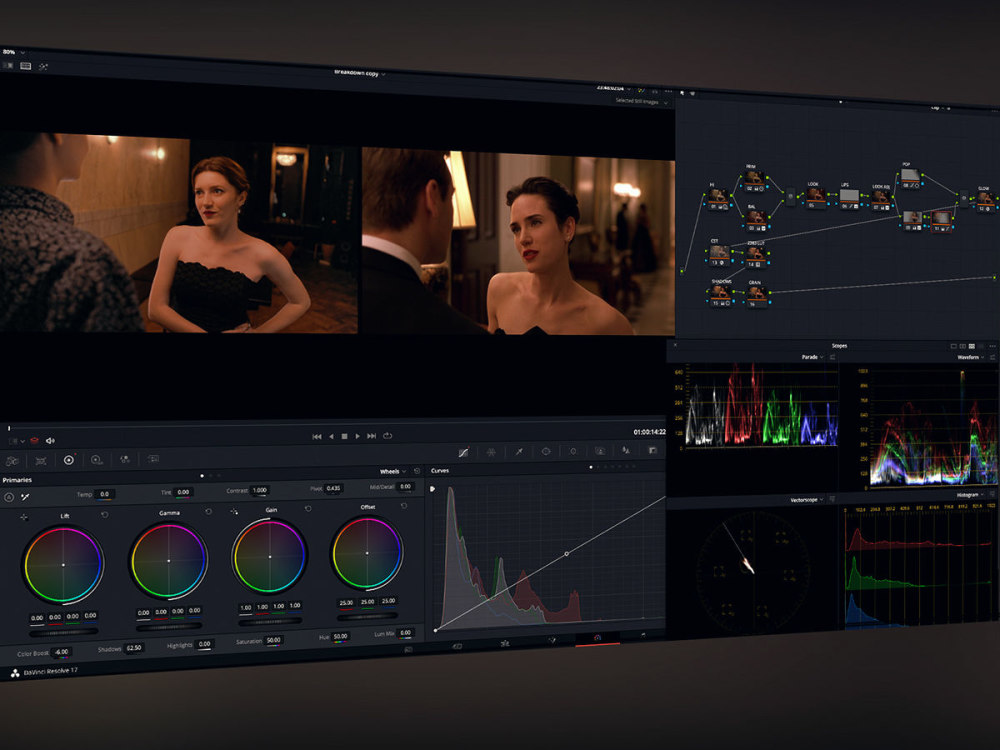
Task: Toggle the loop playback button
Action: coord(387,436)
